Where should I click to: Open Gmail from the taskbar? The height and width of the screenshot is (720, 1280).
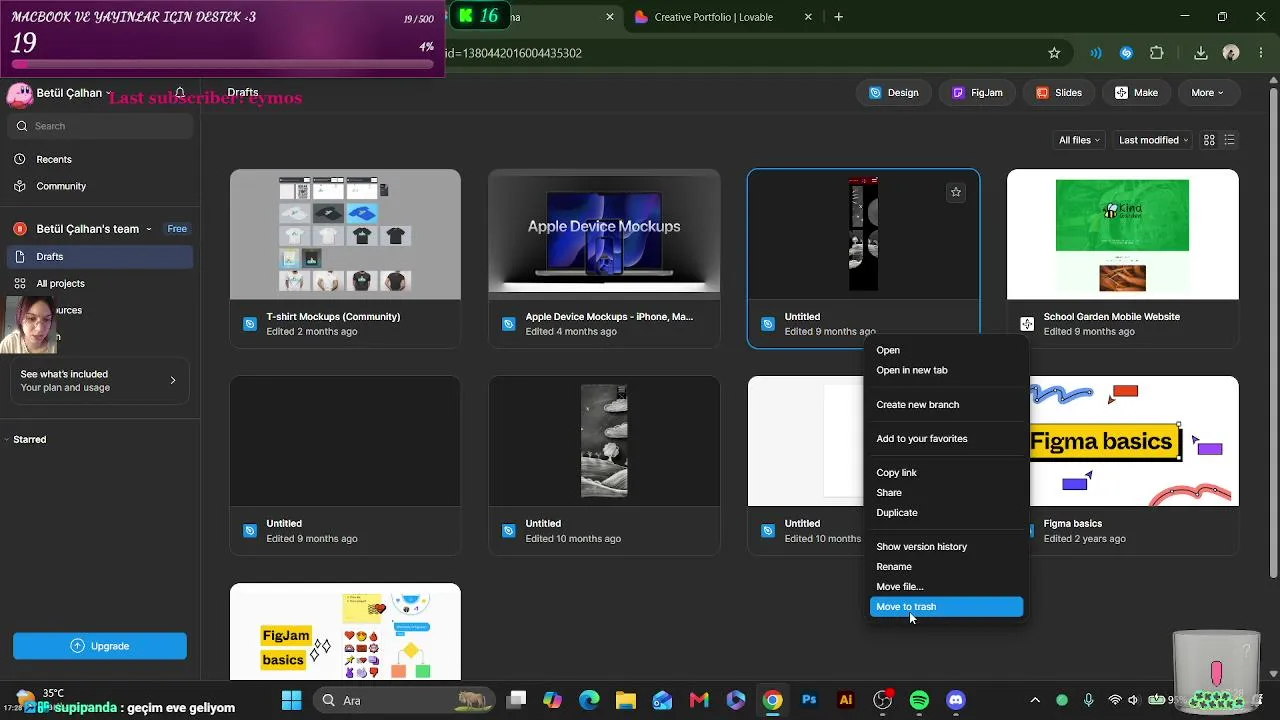[x=699, y=700]
